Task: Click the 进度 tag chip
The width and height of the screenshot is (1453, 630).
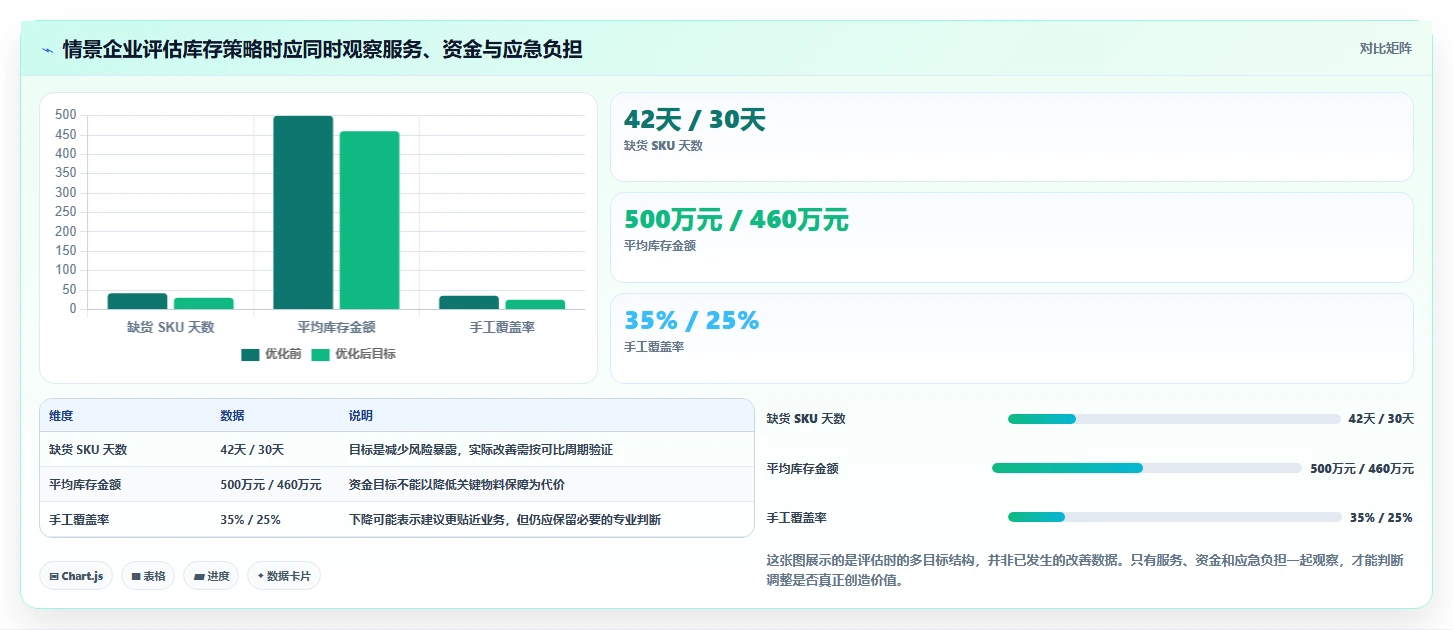Action: [x=211, y=576]
